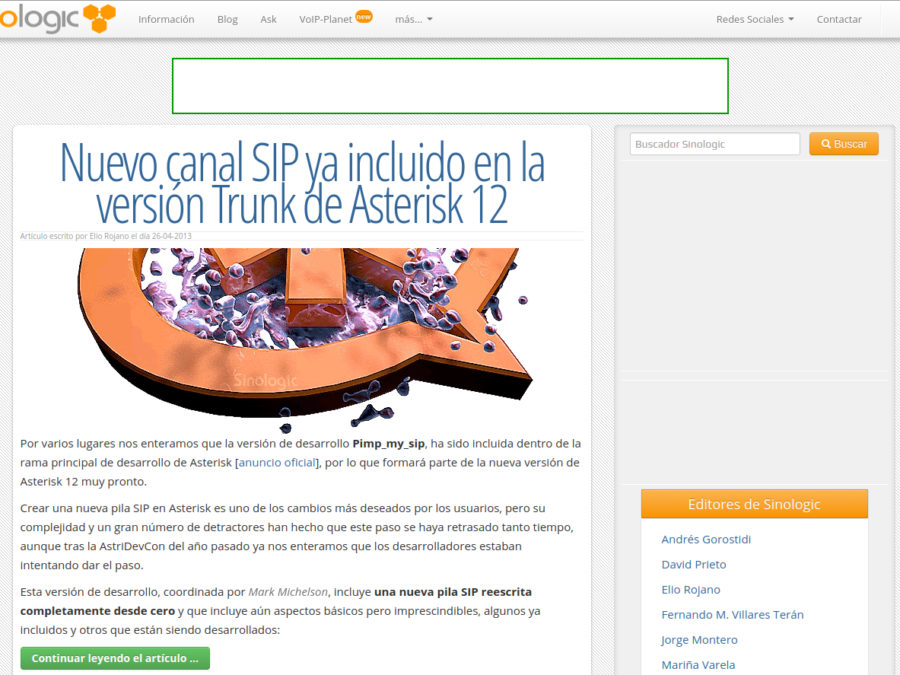Viewport: 900px width, 675px height.
Task: Select Fernando M. Villares Terán editor link
Action: pos(732,614)
